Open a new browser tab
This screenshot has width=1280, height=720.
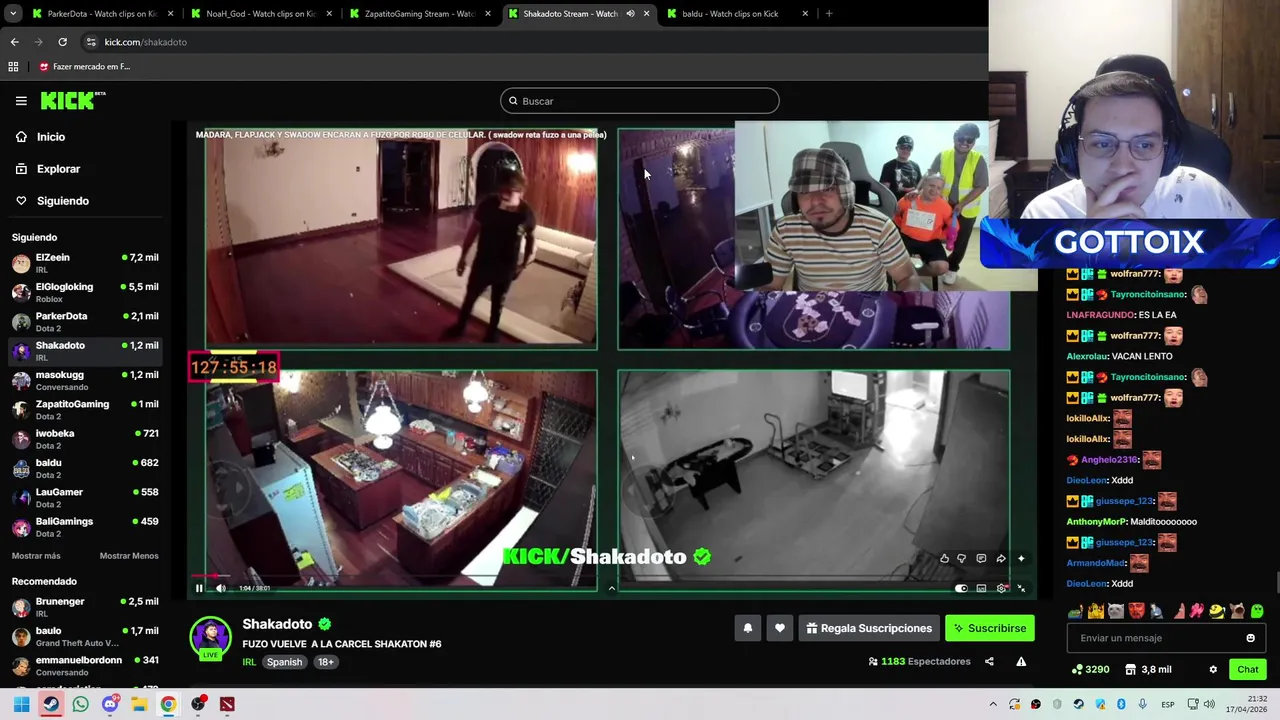(829, 14)
